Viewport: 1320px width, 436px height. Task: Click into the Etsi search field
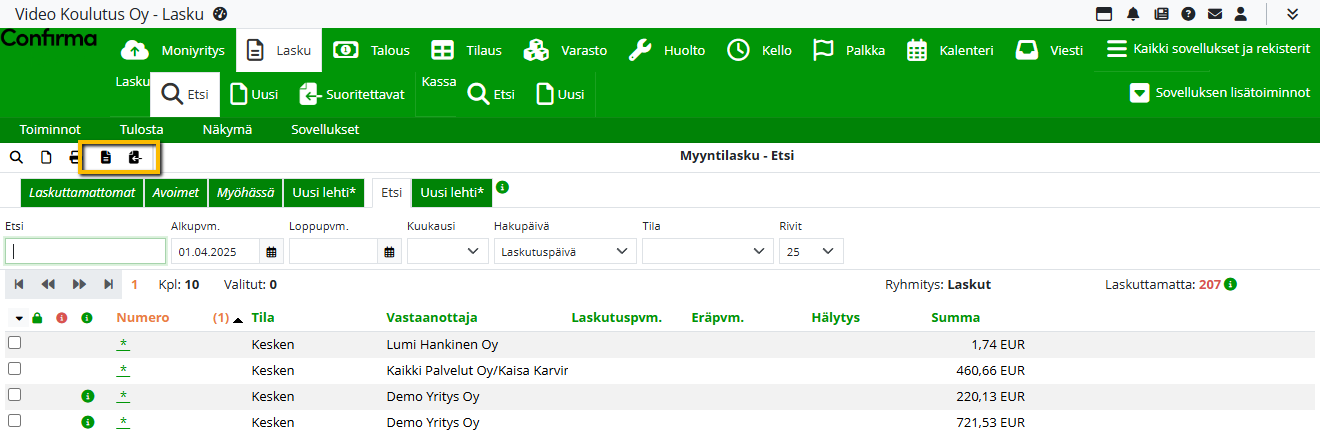[85, 251]
